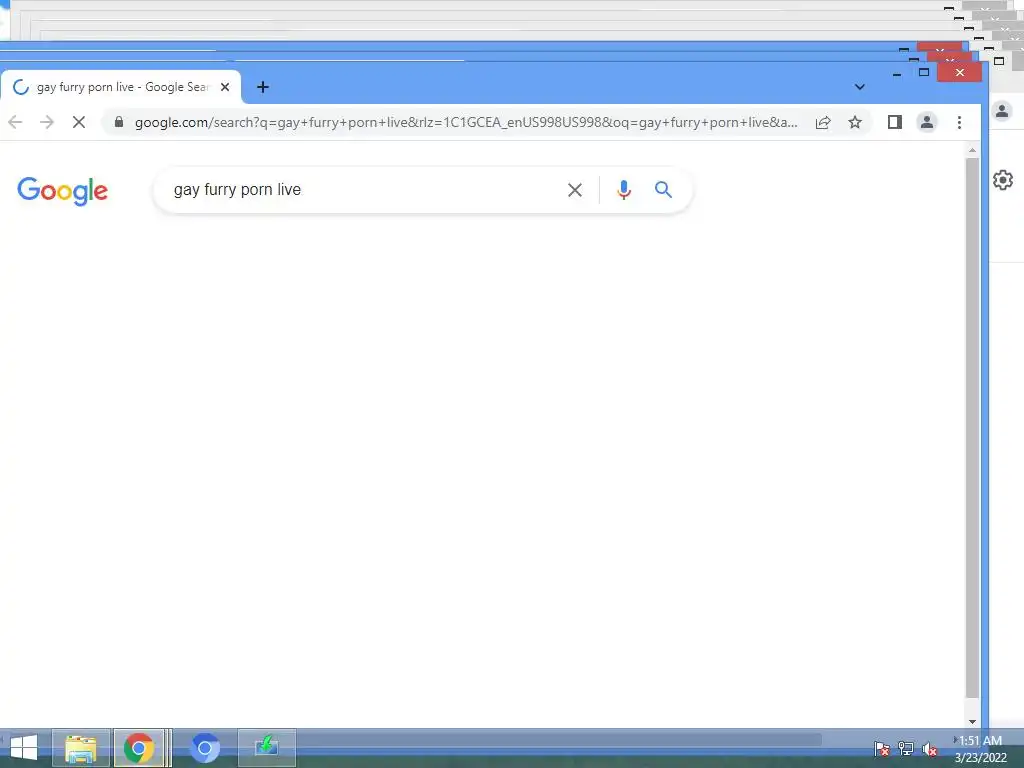
Task: Open profile icon in the background window
Action: click(x=1002, y=111)
